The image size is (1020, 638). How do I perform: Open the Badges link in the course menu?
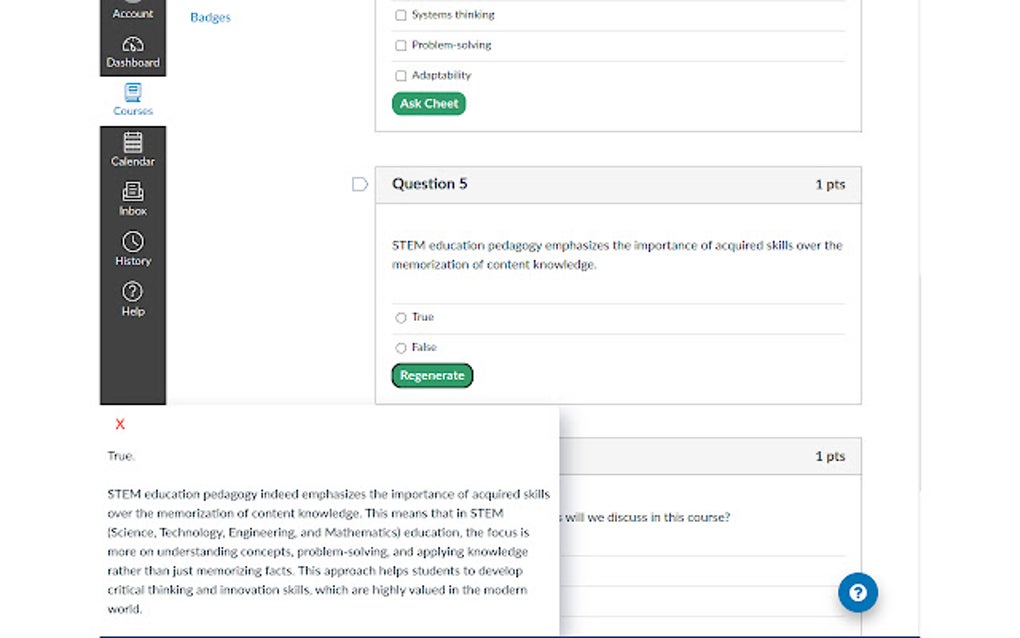click(x=210, y=18)
